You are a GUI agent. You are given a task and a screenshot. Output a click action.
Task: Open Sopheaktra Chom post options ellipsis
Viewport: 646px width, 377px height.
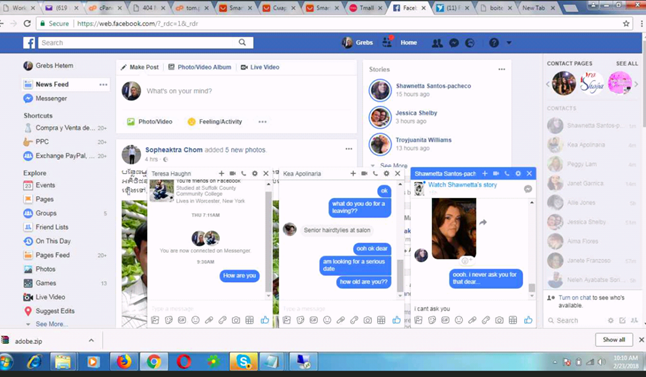point(349,149)
